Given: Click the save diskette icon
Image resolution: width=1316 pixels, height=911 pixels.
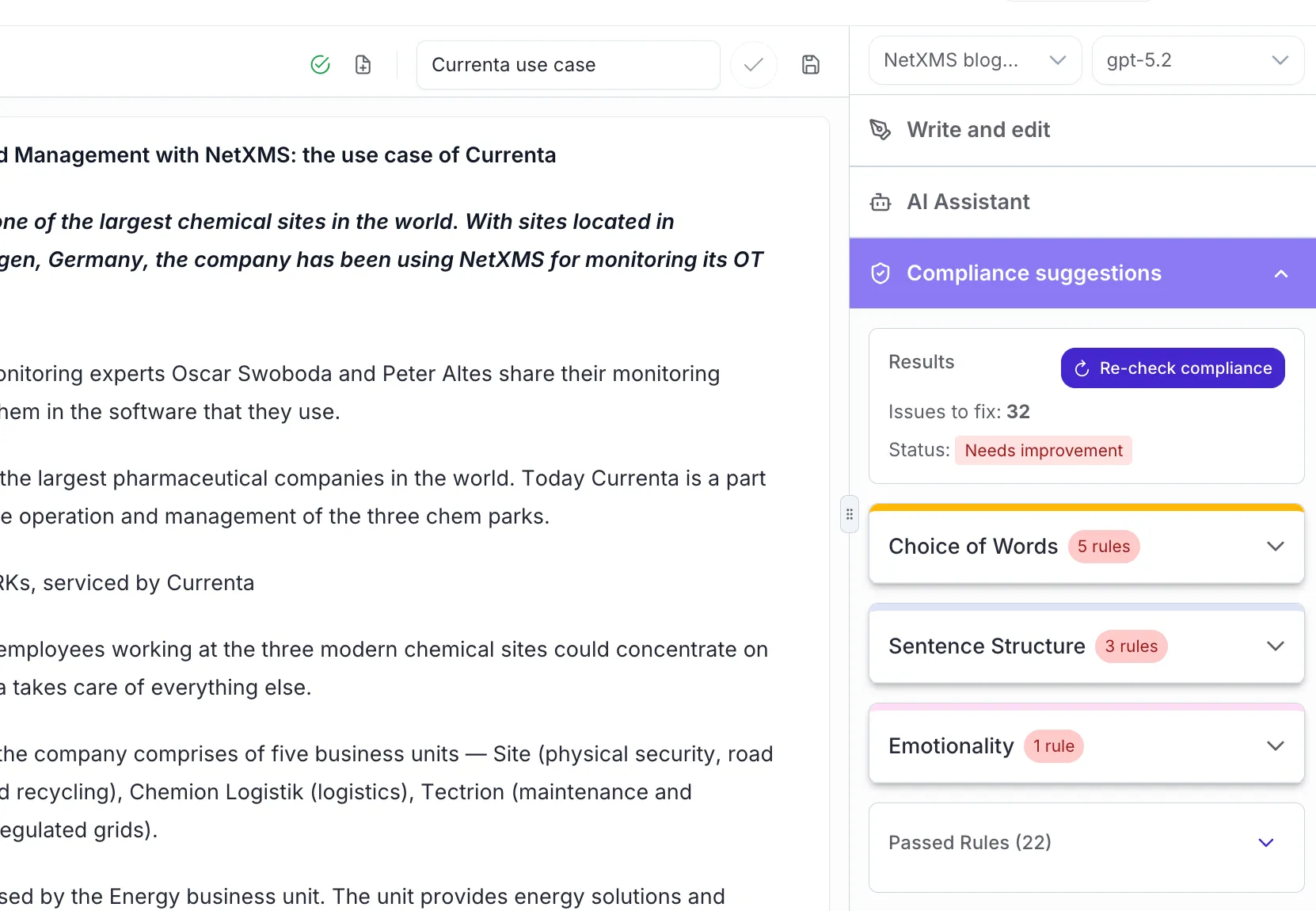Looking at the screenshot, I should click(811, 64).
